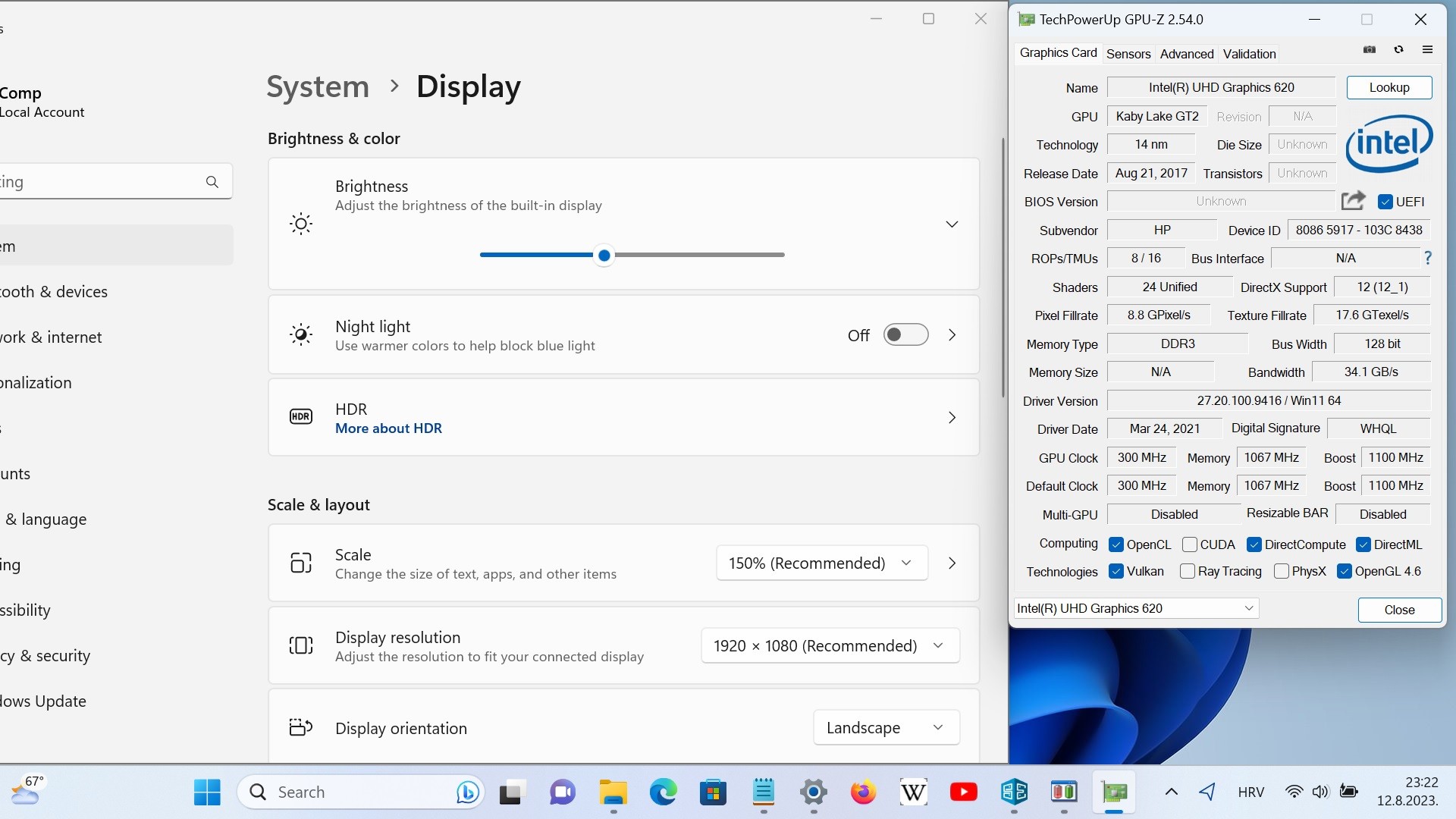The image size is (1456, 819).
Task: Toggle the OpenGL 4.6 checkbox
Action: click(x=1344, y=571)
